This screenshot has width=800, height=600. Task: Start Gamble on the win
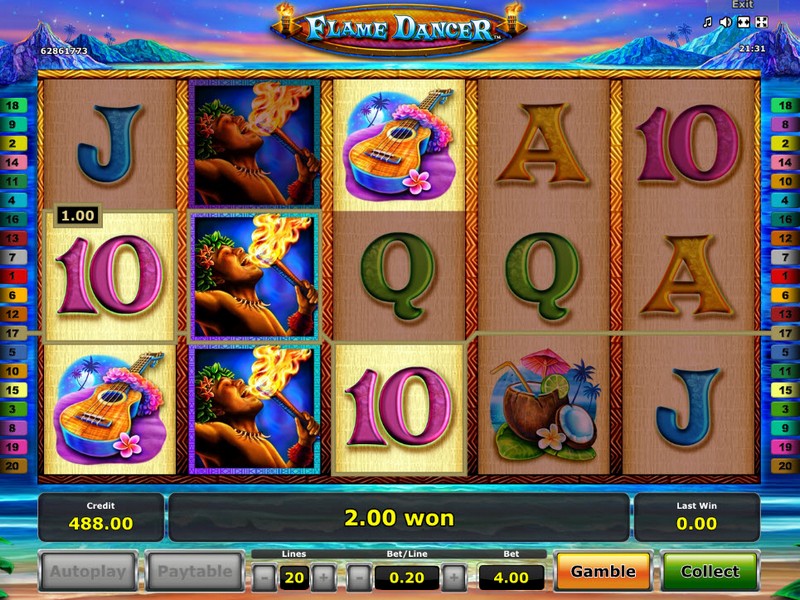coord(603,571)
